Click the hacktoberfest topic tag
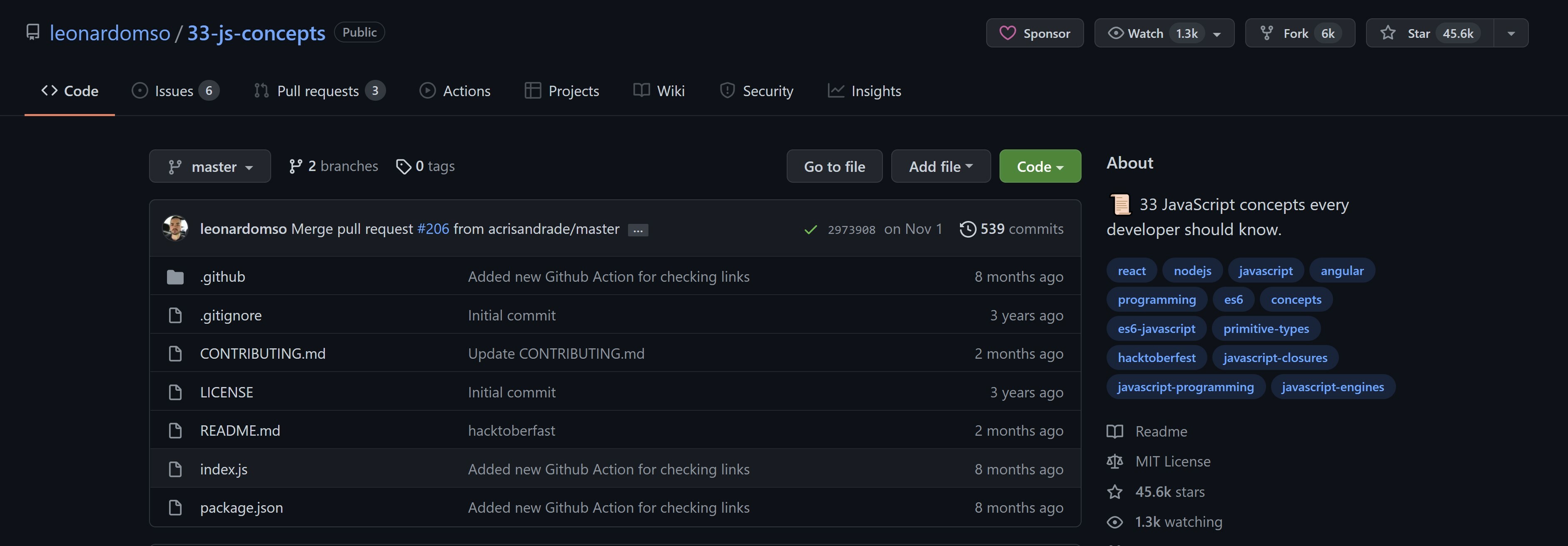 (x=1156, y=357)
